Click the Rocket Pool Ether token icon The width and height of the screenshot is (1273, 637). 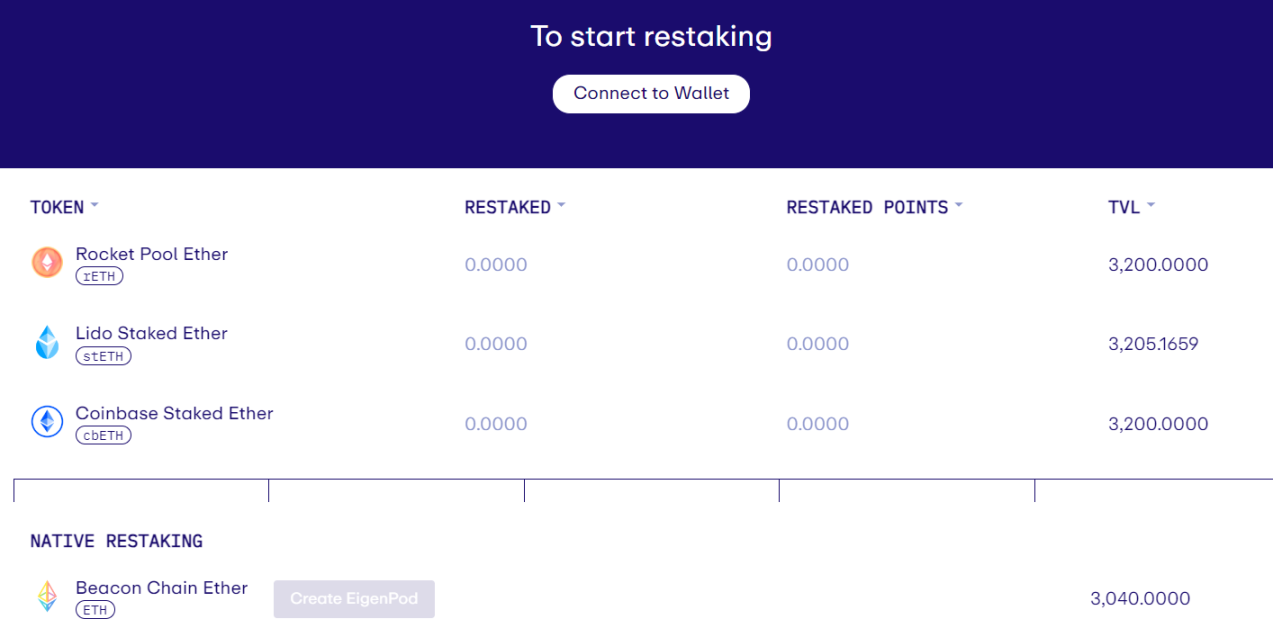46,262
